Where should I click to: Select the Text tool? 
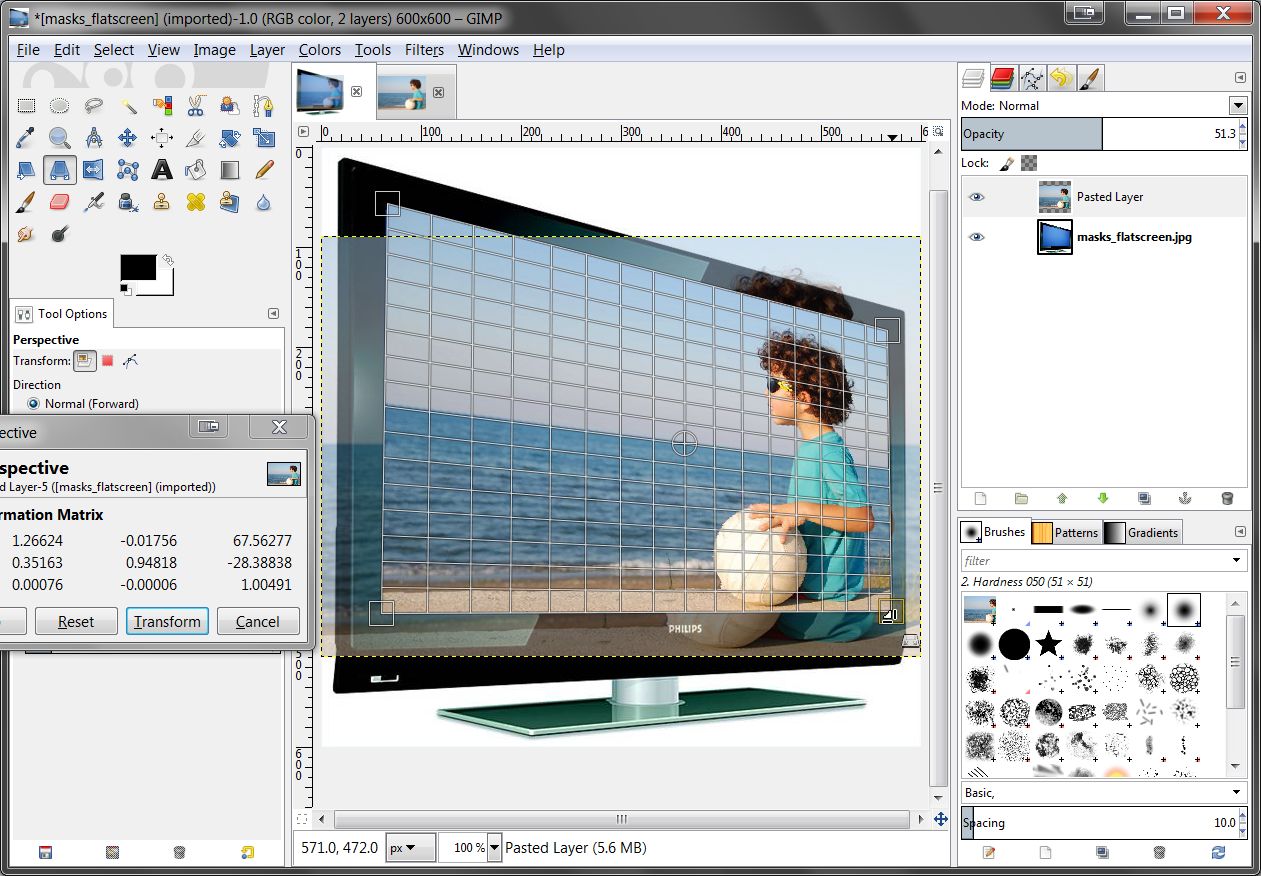tap(162, 170)
